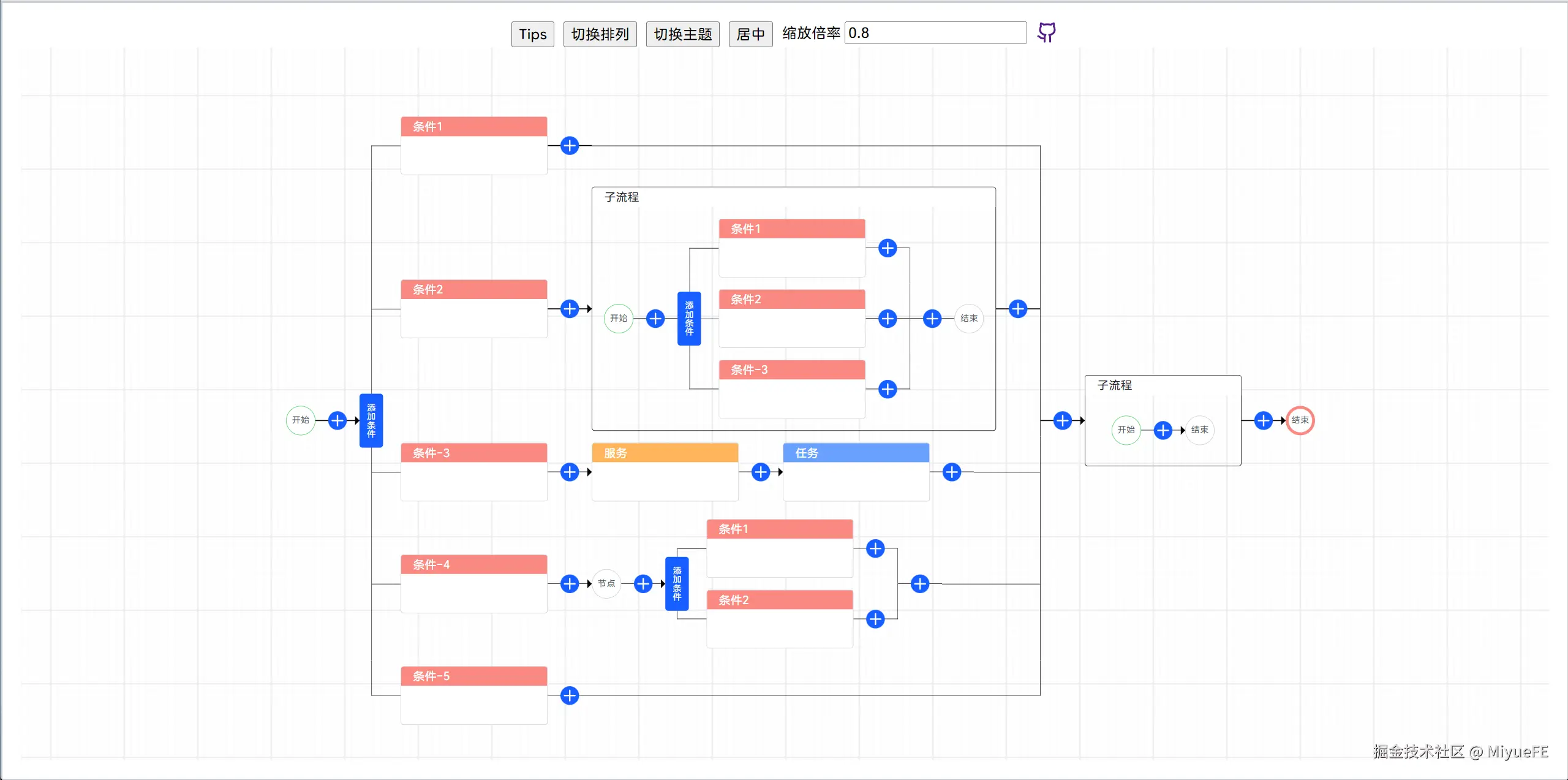Viewport: 1568px width, 780px height.
Task: Click the plus icon after the 开始 start node
Action: (337, 420)
